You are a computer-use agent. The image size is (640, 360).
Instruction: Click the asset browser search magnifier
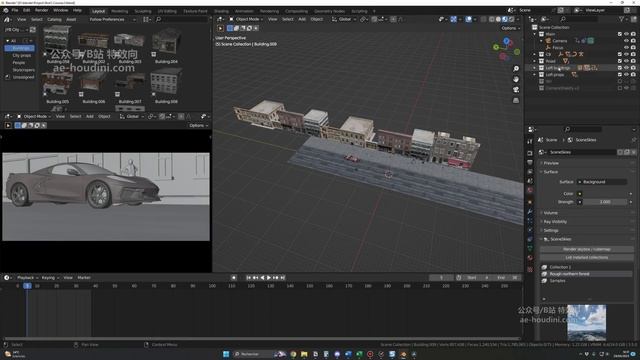click(x=158, y=19)
